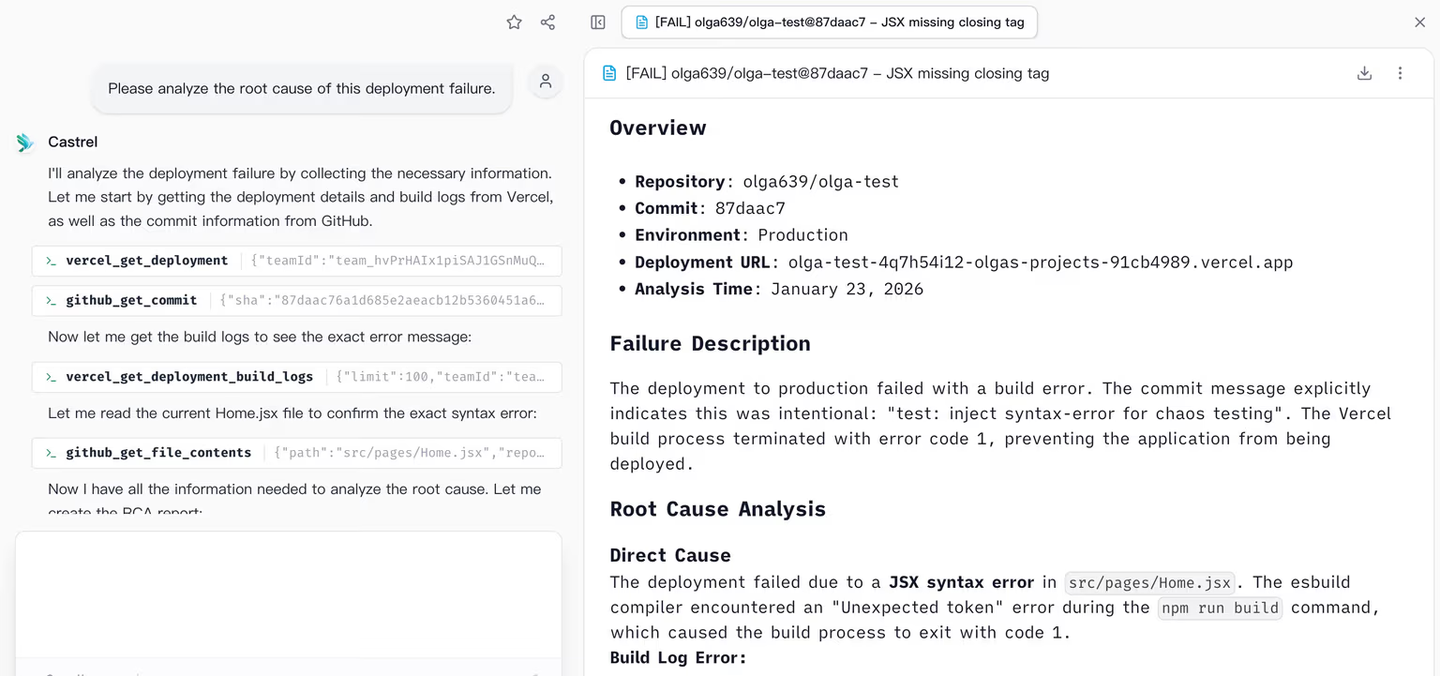
Task: Click the JSX syntax error bold text
Action: [961, 582]
